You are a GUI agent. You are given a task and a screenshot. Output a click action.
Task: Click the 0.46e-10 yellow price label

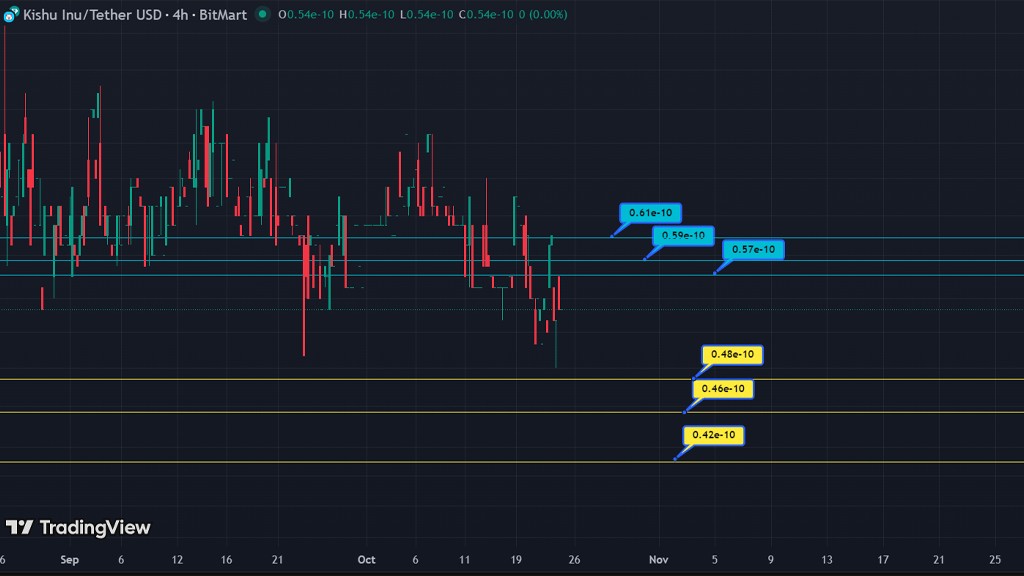[723, 388]
